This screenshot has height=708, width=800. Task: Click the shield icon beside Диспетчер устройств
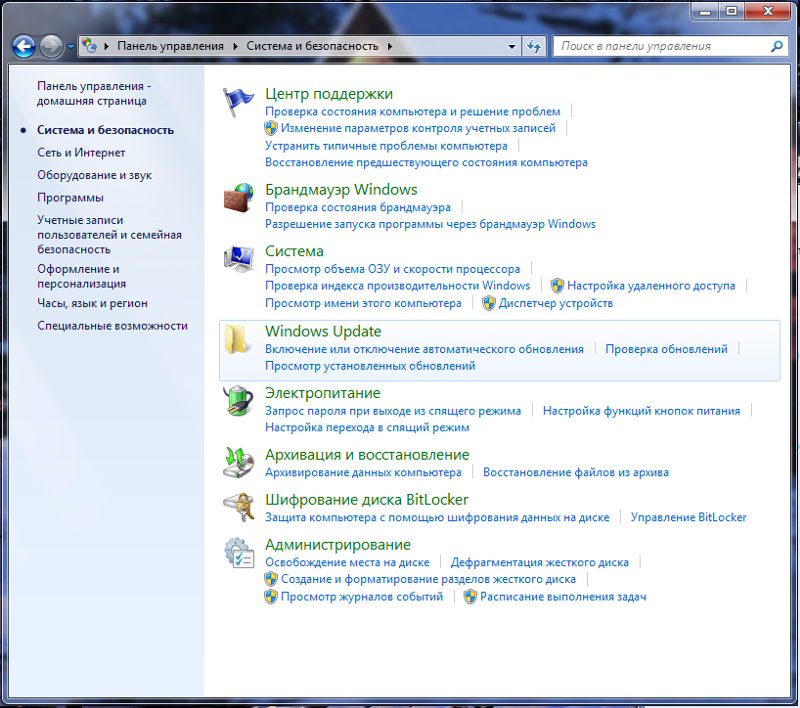point(489,303)
